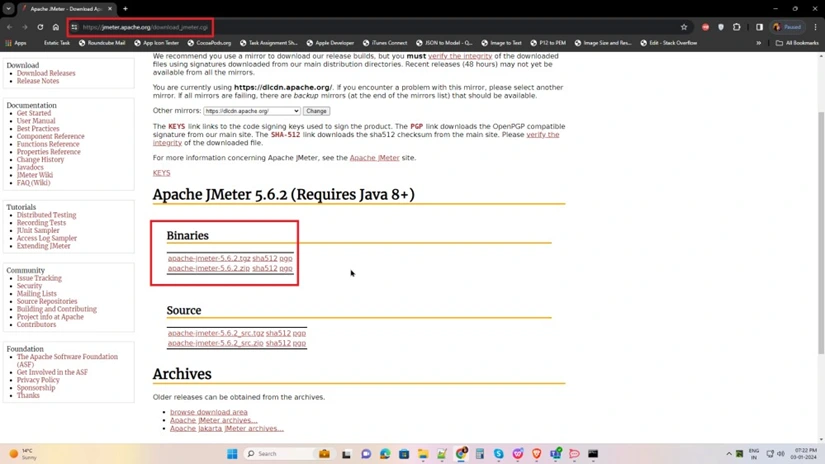This screenshot has height=464, width=825.
Task: Click the Change mirror button
Action: pyautogui.click(x=316, y=111)
